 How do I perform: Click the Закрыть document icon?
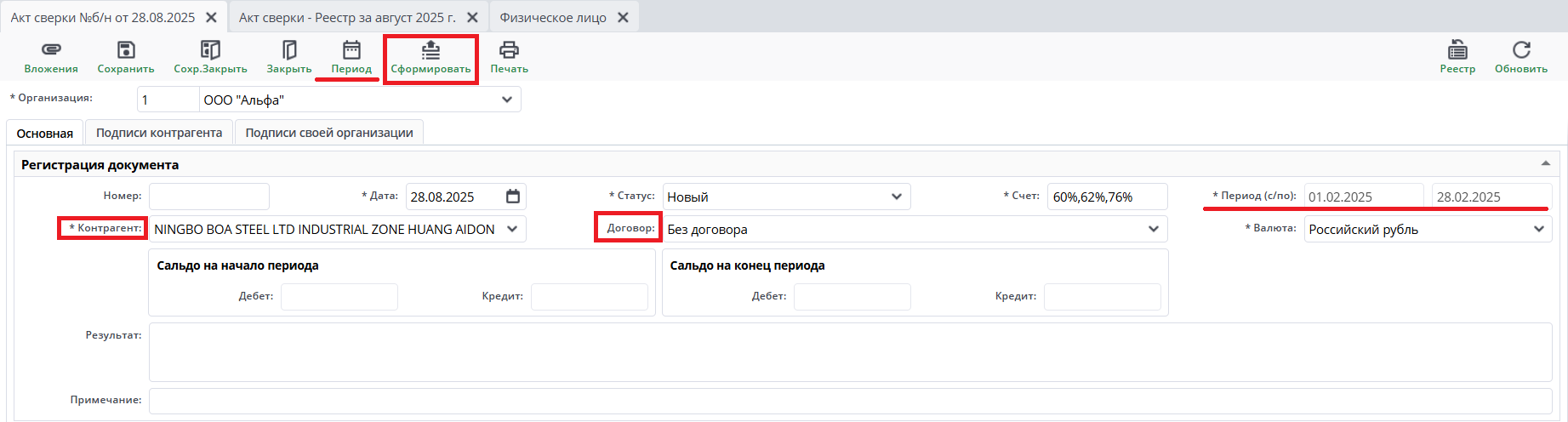click(x=289, y=50)
